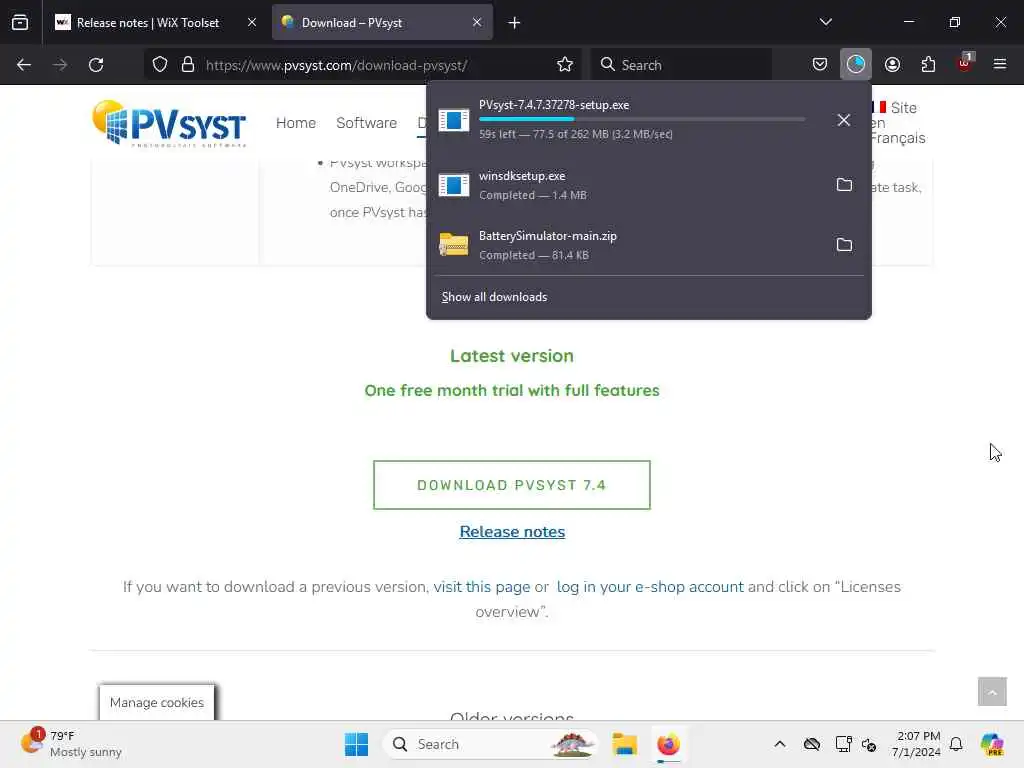Viewport: 1024px width, 768px height.
Task: Cancel the PVsyst setup download
Action: pyautogui.click(x=844, y=120)
